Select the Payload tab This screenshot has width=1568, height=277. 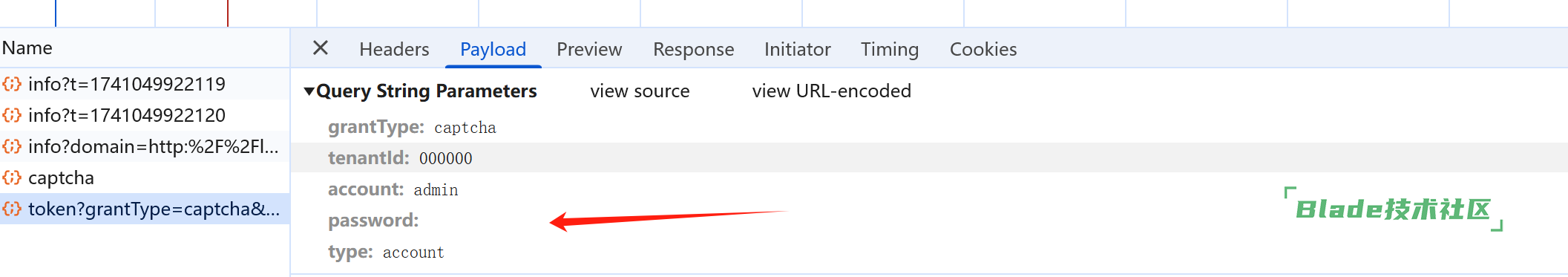pyautogui.click(x=493, y=49)
